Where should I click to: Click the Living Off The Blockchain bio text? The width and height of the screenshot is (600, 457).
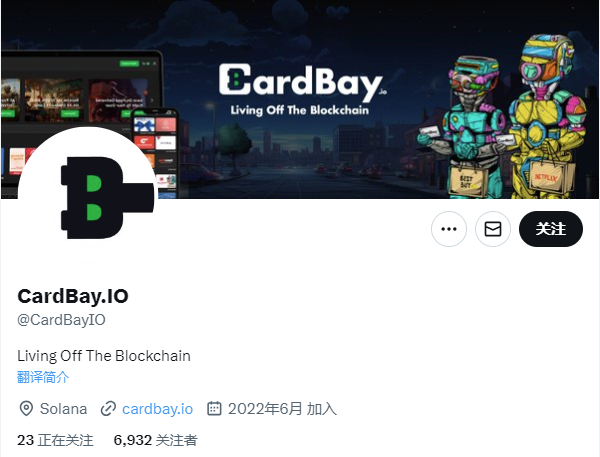coord(104,356)
